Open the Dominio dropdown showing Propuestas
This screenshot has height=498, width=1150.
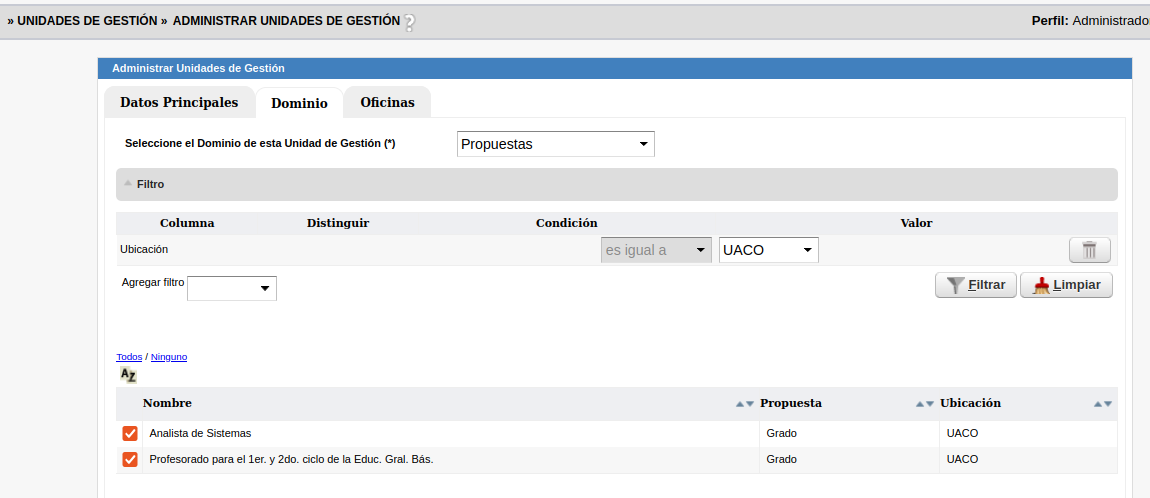pyautogui.click(x=555, y=144)
